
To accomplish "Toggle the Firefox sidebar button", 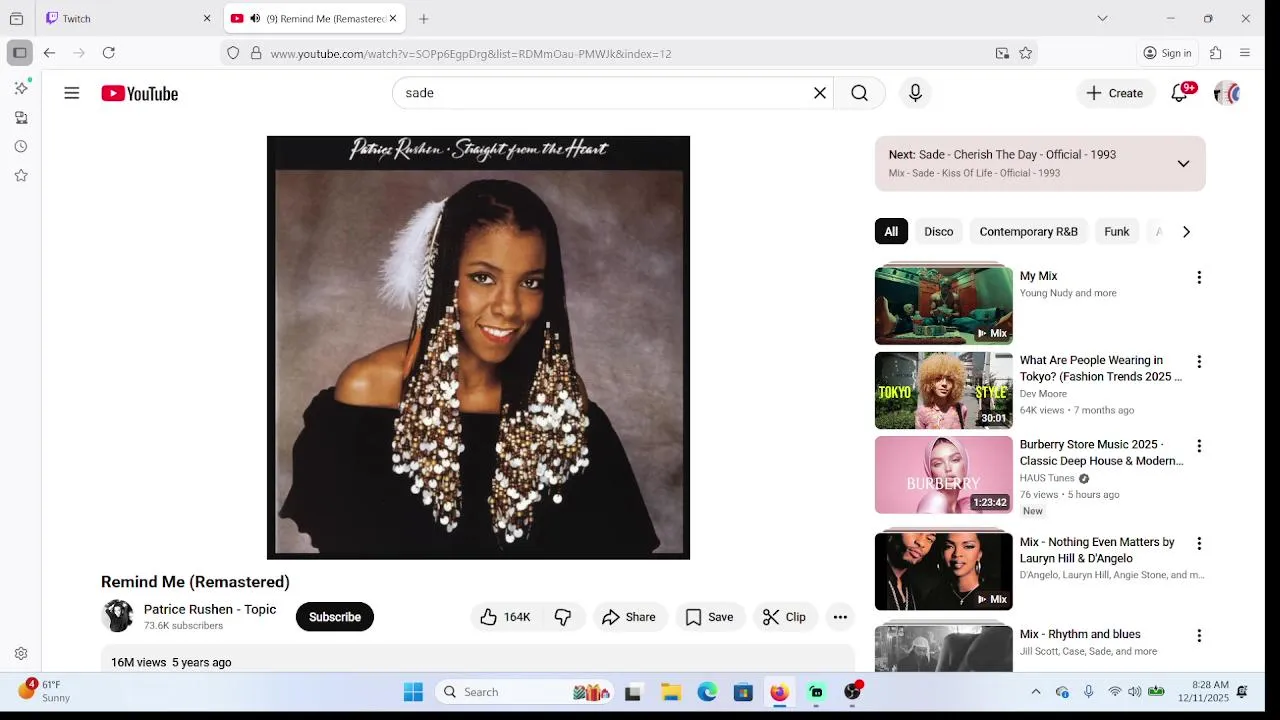I will click(20, 53).
